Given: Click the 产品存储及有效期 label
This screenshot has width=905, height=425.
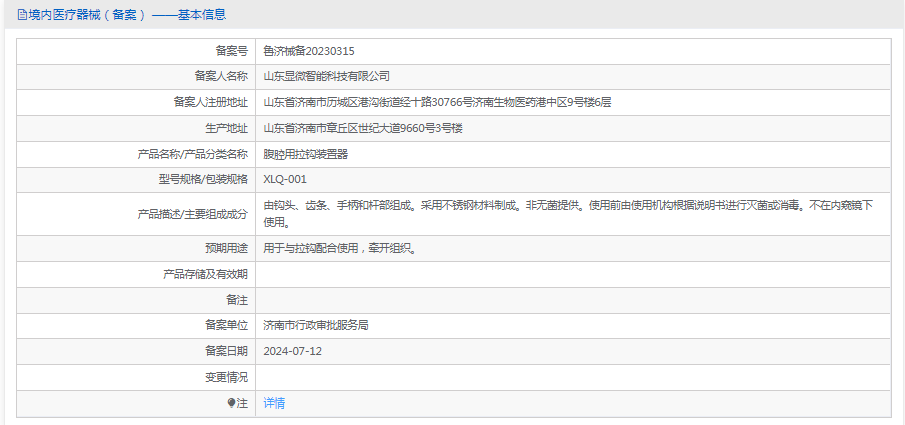Looking at the screenshot, I should pyautogui.click(x=205, y=274).
